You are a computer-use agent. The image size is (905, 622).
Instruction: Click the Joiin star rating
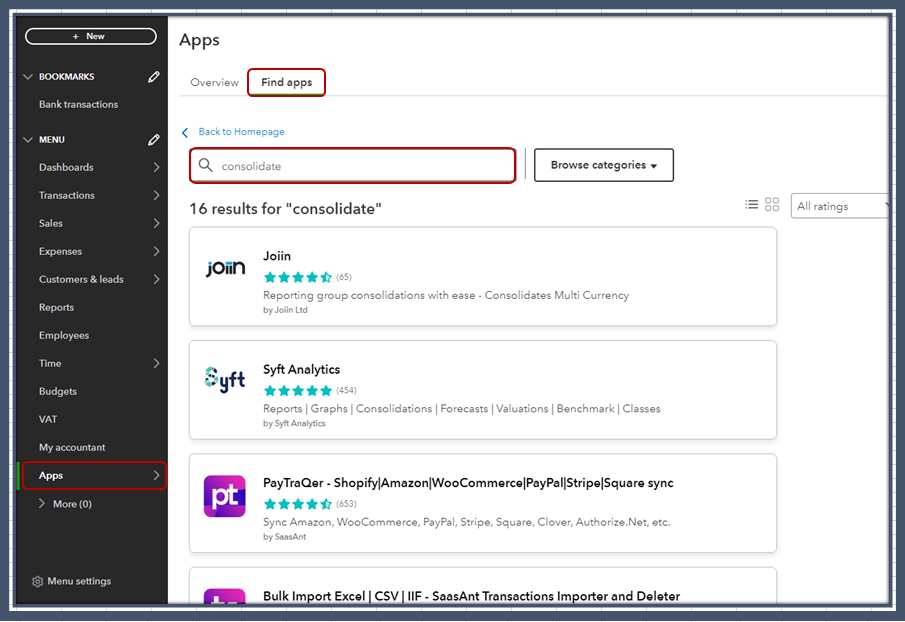click(298, 278)
